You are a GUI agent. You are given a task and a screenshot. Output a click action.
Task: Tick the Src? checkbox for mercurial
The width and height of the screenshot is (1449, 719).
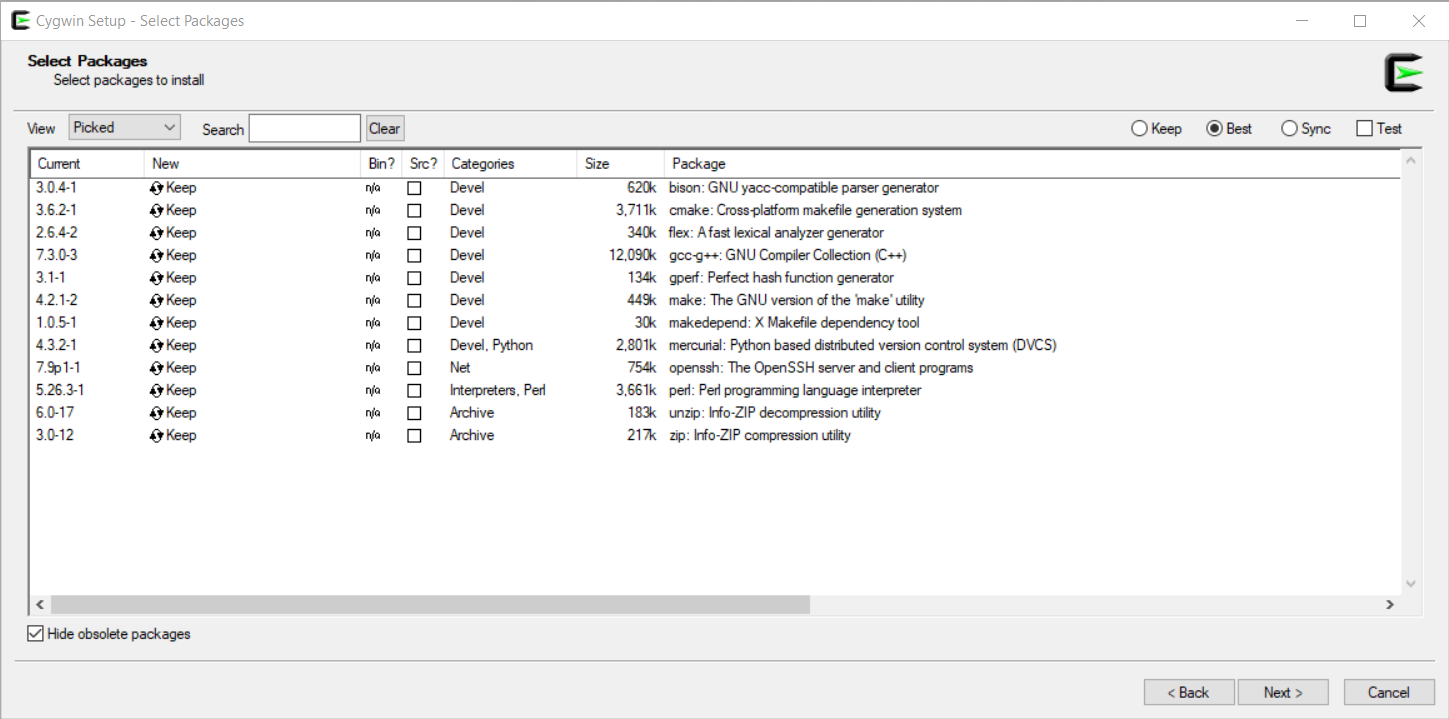point(414,345)
